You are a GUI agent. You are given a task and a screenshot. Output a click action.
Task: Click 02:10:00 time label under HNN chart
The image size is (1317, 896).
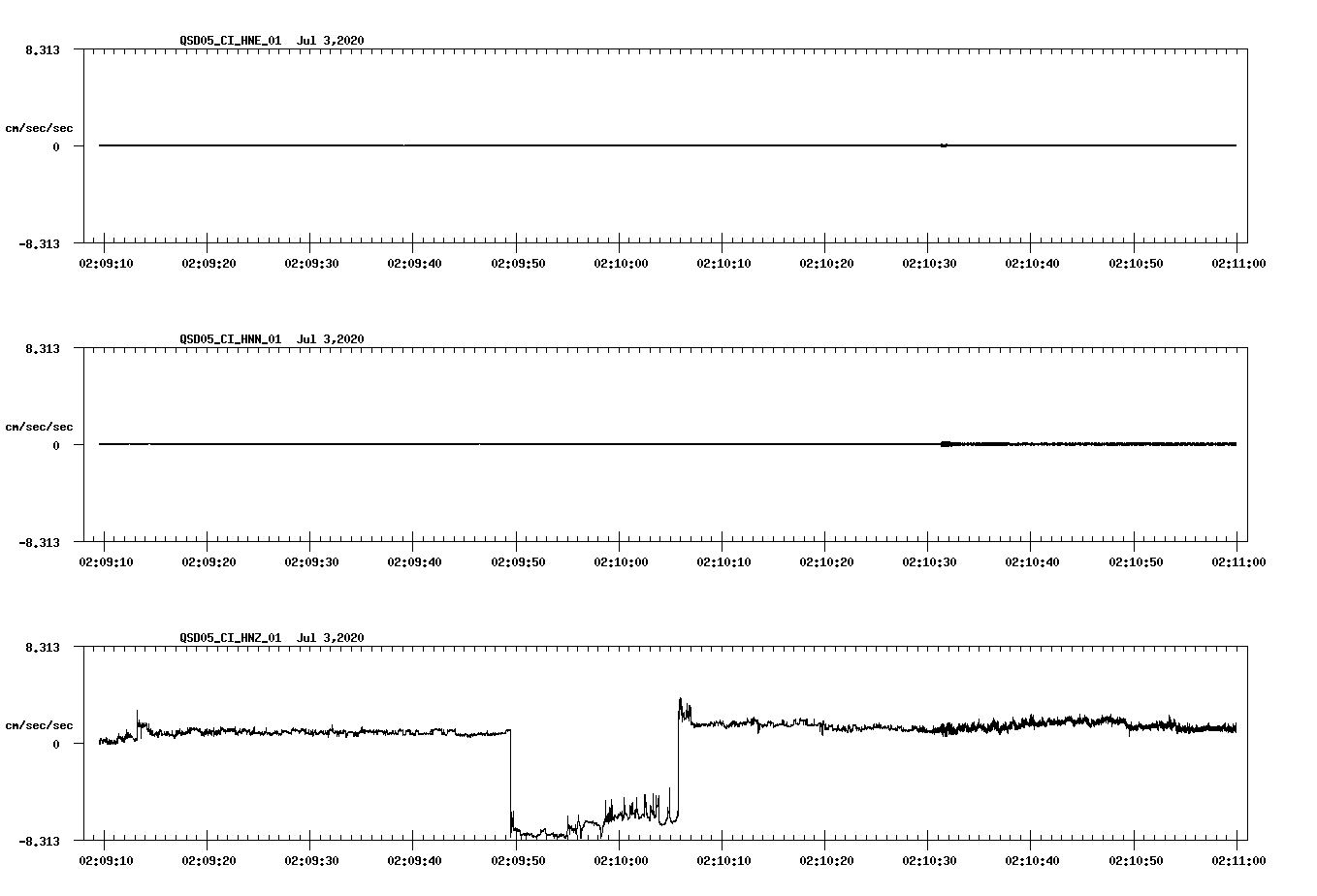click(620, 561)
